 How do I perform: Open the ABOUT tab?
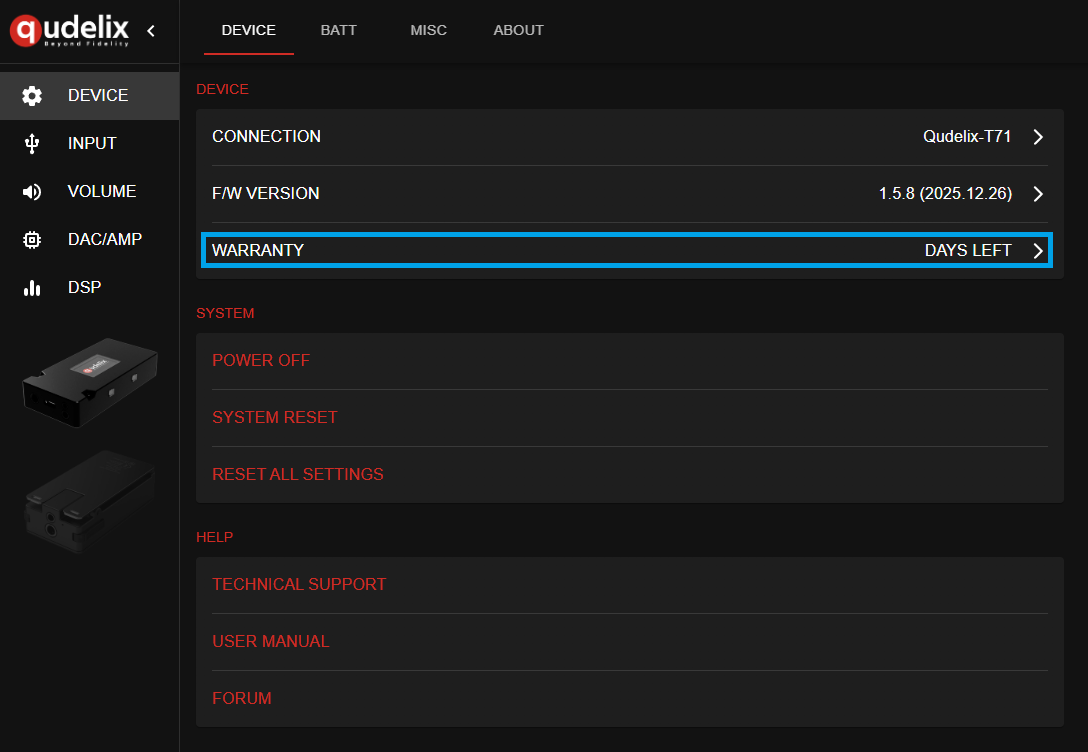tap(518, 30)
